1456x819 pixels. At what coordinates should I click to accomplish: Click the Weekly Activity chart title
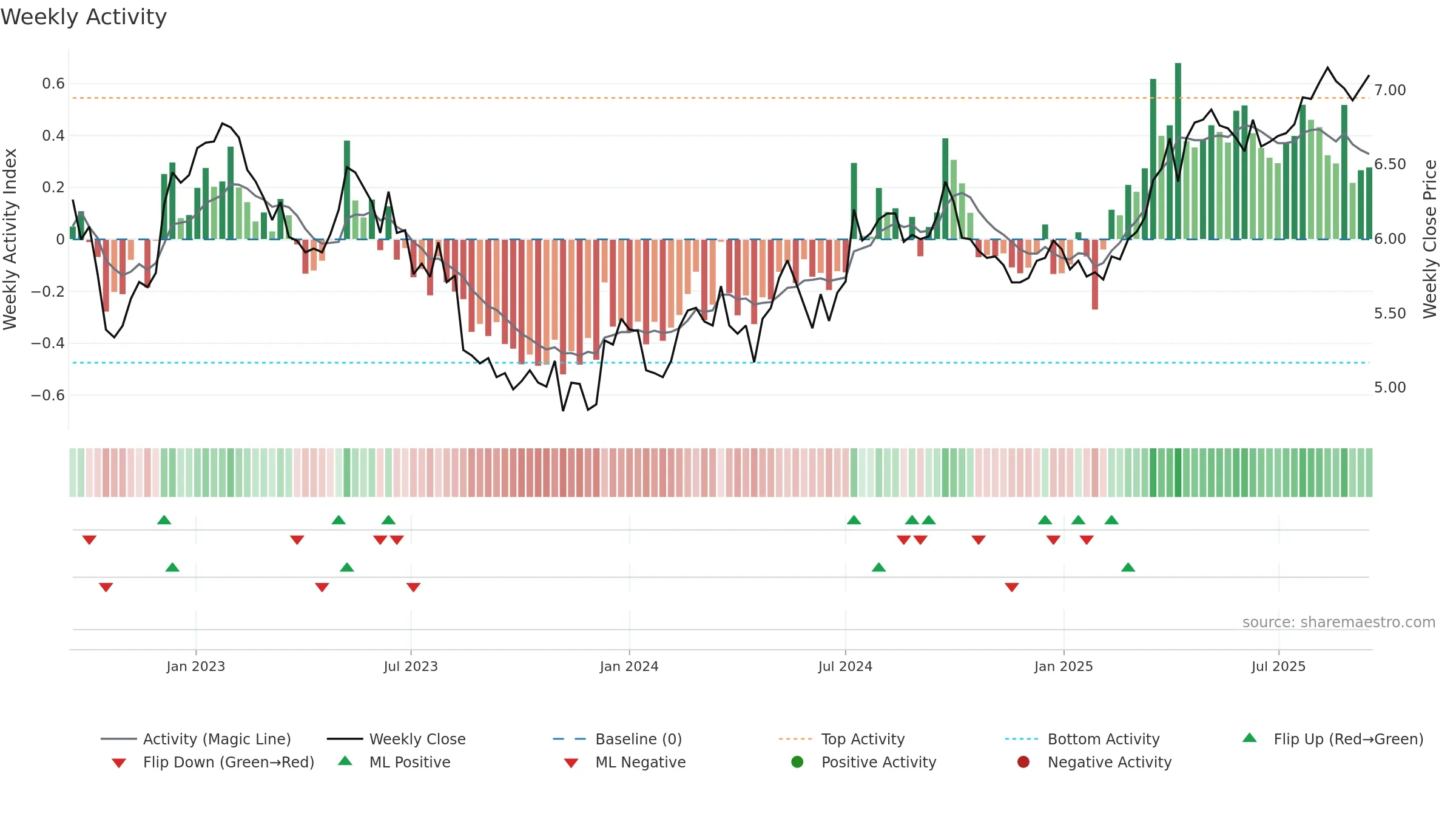[x=84, y=17]
